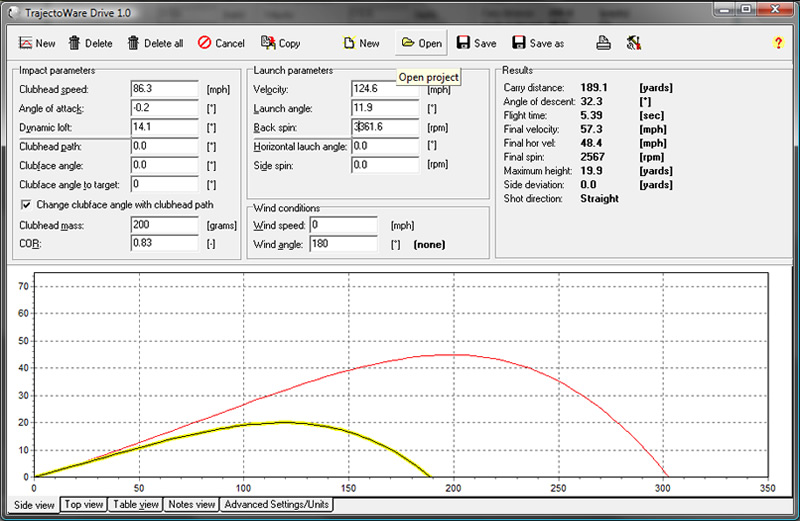This screenshot has width=800, height=521.
Task: Edit the Side spin field
Action: [385, 165]
